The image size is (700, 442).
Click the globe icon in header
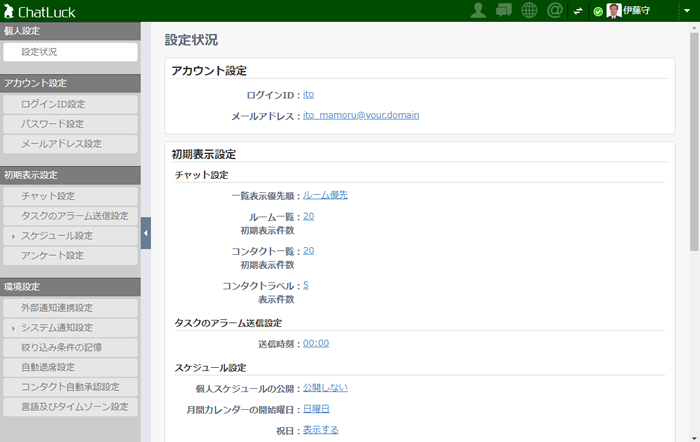tap(530, 11)
